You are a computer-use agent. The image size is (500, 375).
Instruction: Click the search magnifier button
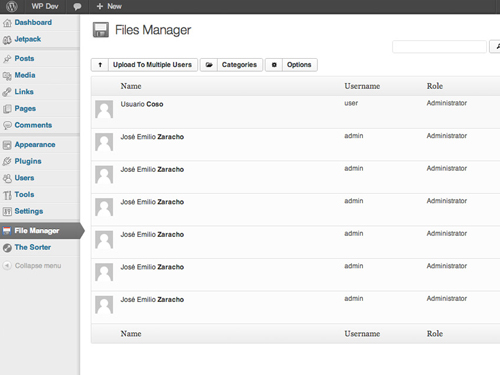[x=496, y=46]
